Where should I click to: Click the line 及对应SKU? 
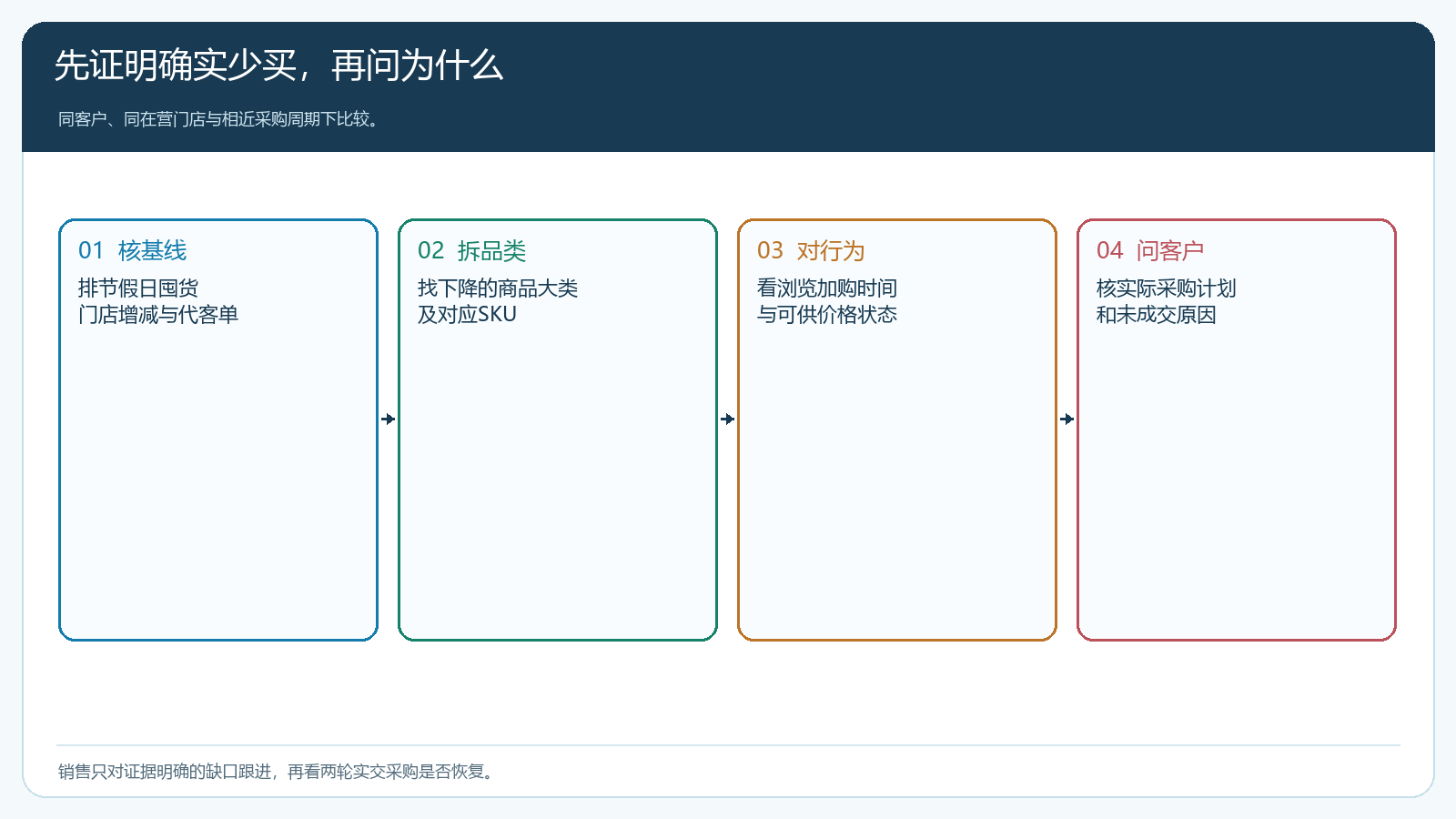[x=467, y=315]
